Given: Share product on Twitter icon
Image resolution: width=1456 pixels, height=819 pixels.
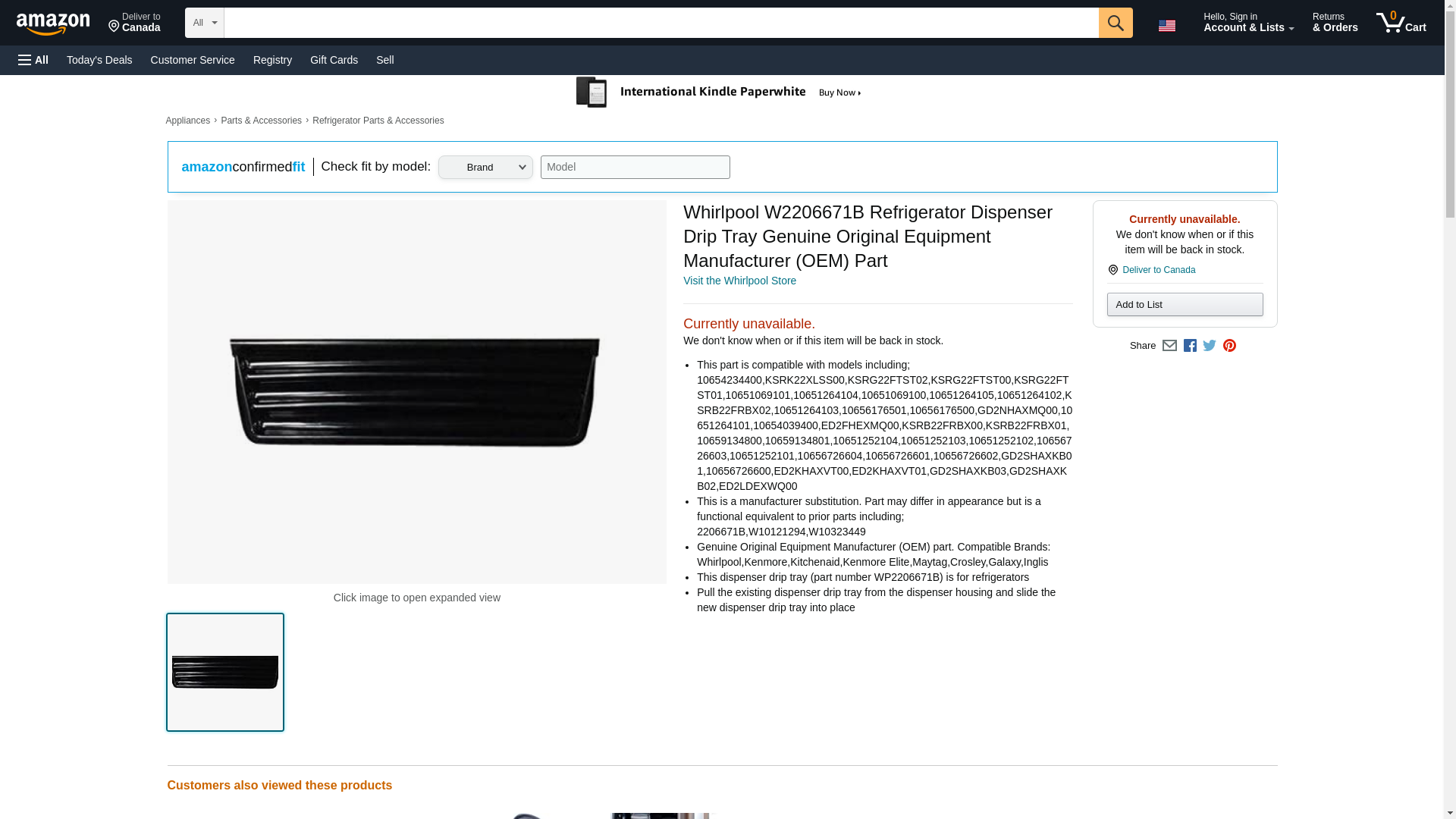Looking at the screenshot, I should 1210,346.
